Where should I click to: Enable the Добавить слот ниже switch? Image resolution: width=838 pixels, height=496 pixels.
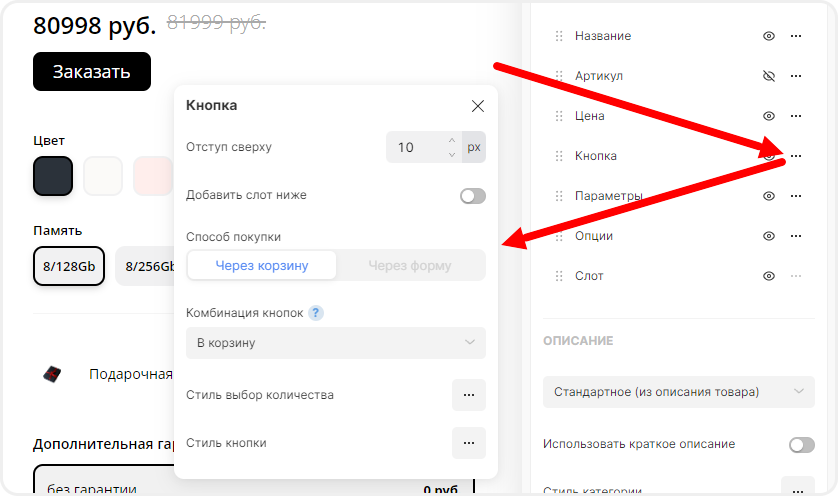pyautogui.click(x=472, y=196)
